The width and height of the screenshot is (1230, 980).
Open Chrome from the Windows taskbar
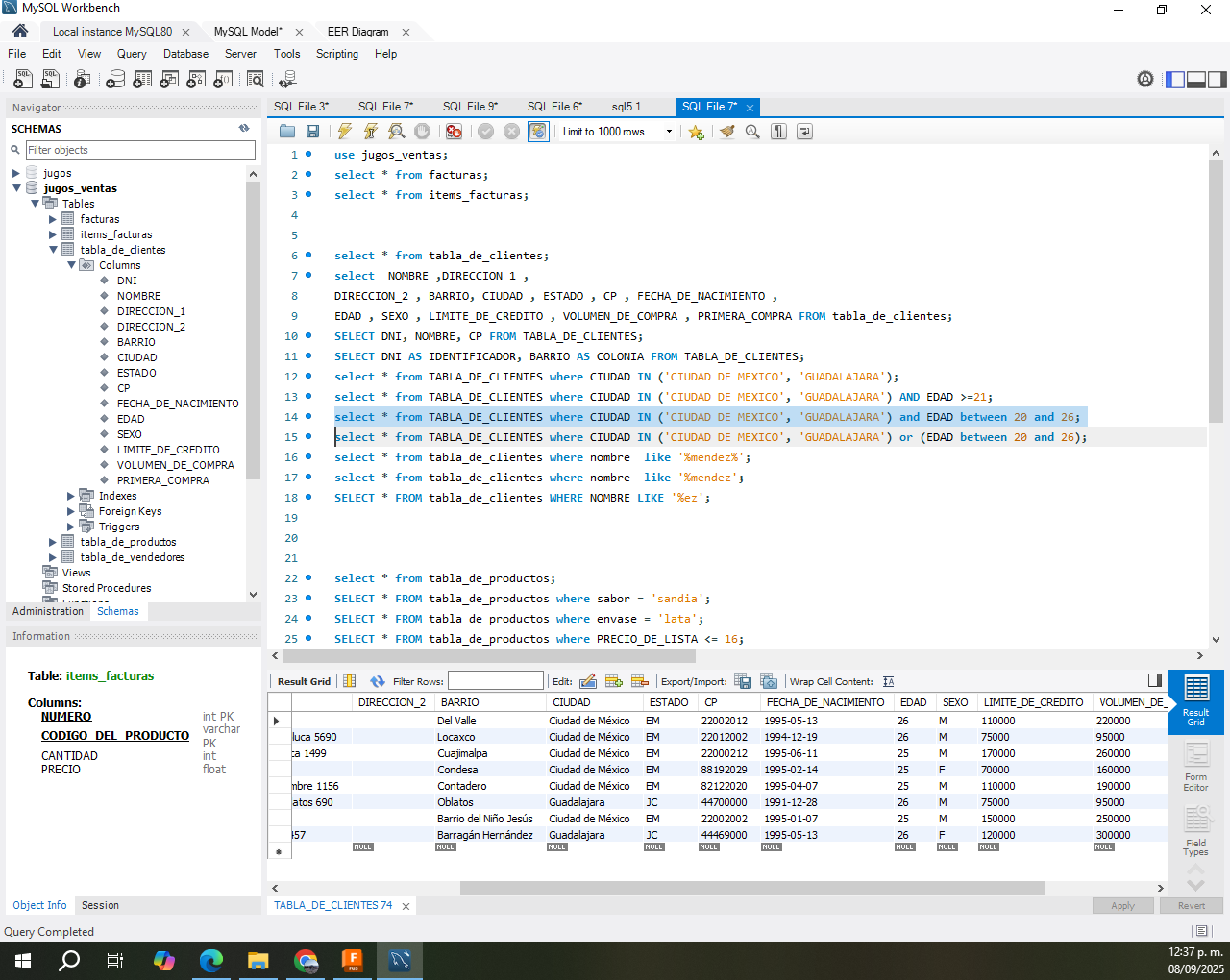click(x=306, y=960)
